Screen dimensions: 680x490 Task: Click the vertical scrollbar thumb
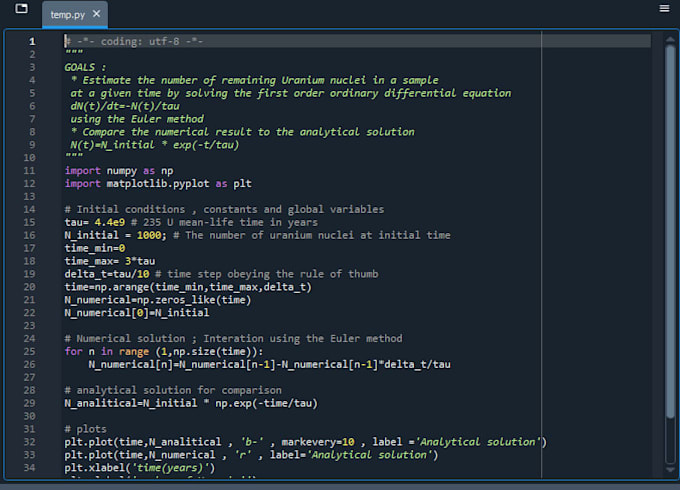[670, 232]
